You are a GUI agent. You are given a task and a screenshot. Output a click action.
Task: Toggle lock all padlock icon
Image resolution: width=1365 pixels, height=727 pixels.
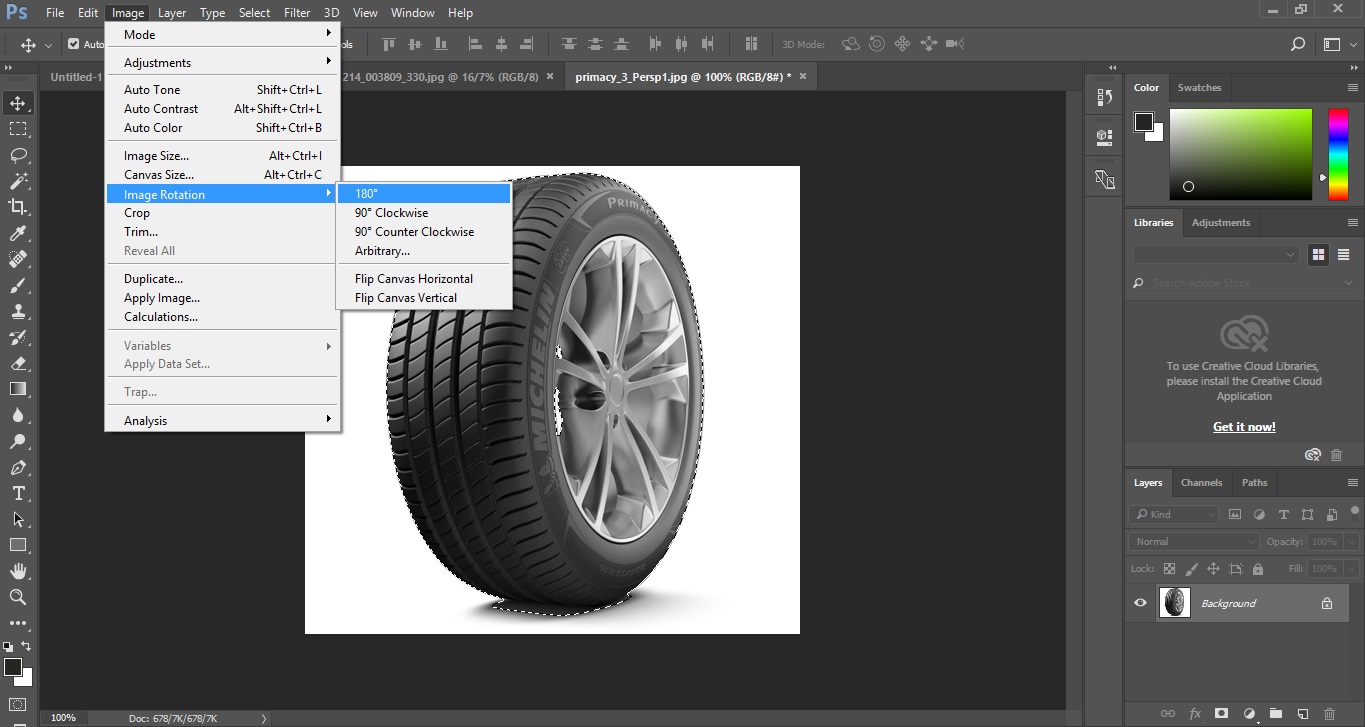point(1258,569)
